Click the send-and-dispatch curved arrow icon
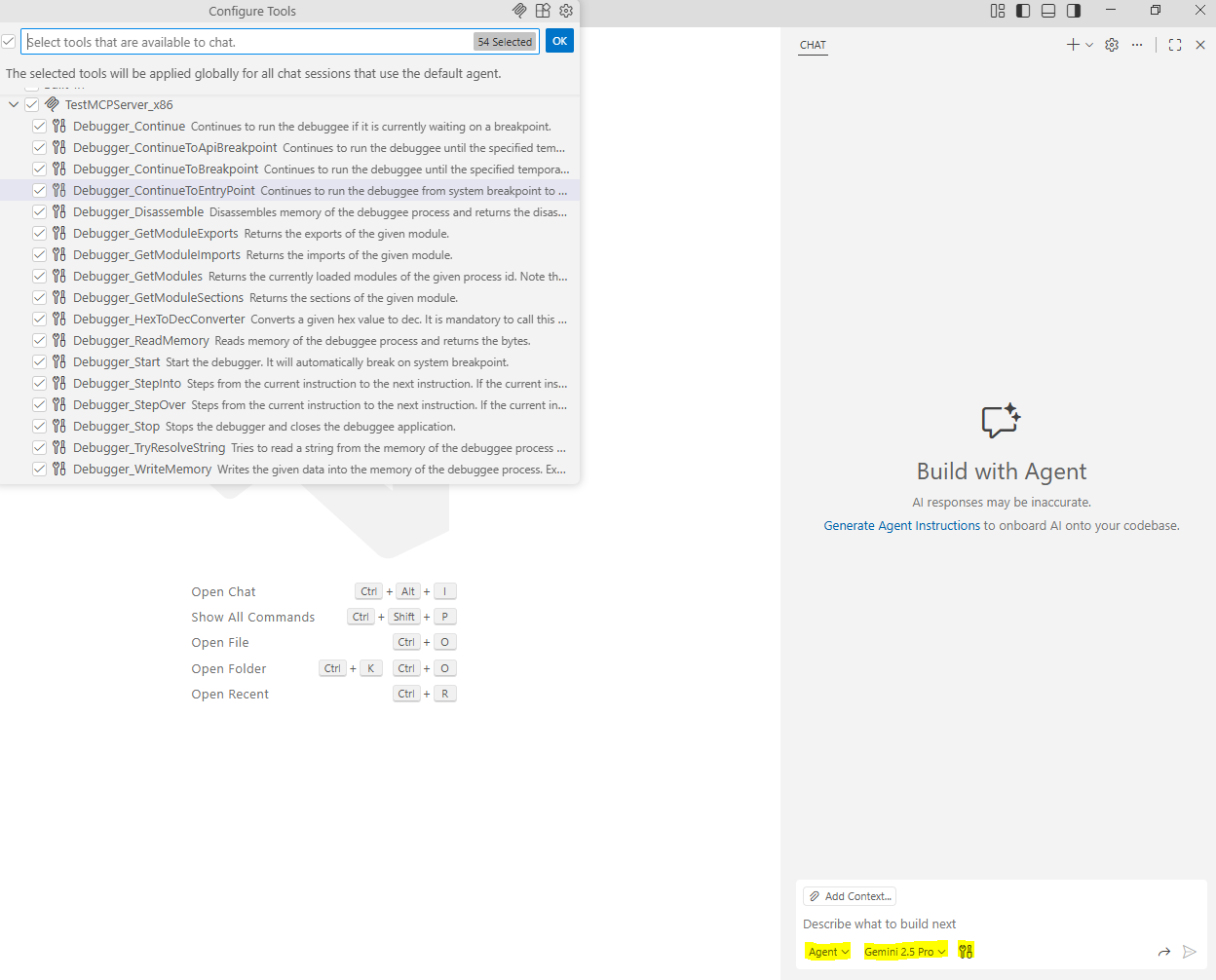 click(1164, 952)
